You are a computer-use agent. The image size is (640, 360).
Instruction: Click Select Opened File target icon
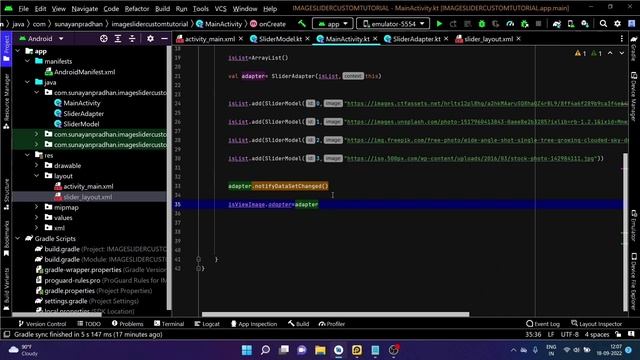104,38
